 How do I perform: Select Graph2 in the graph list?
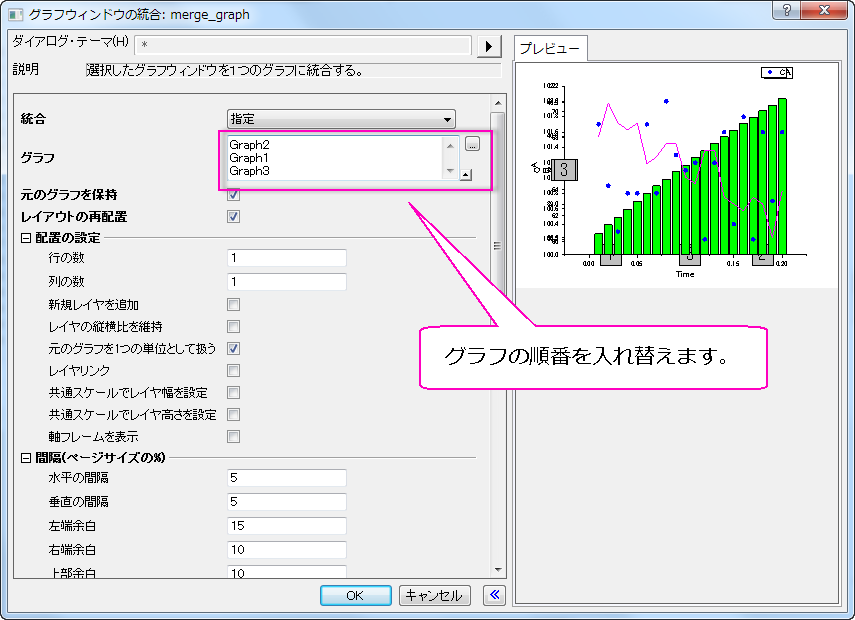pyautogui.click(x=249, y=145)
